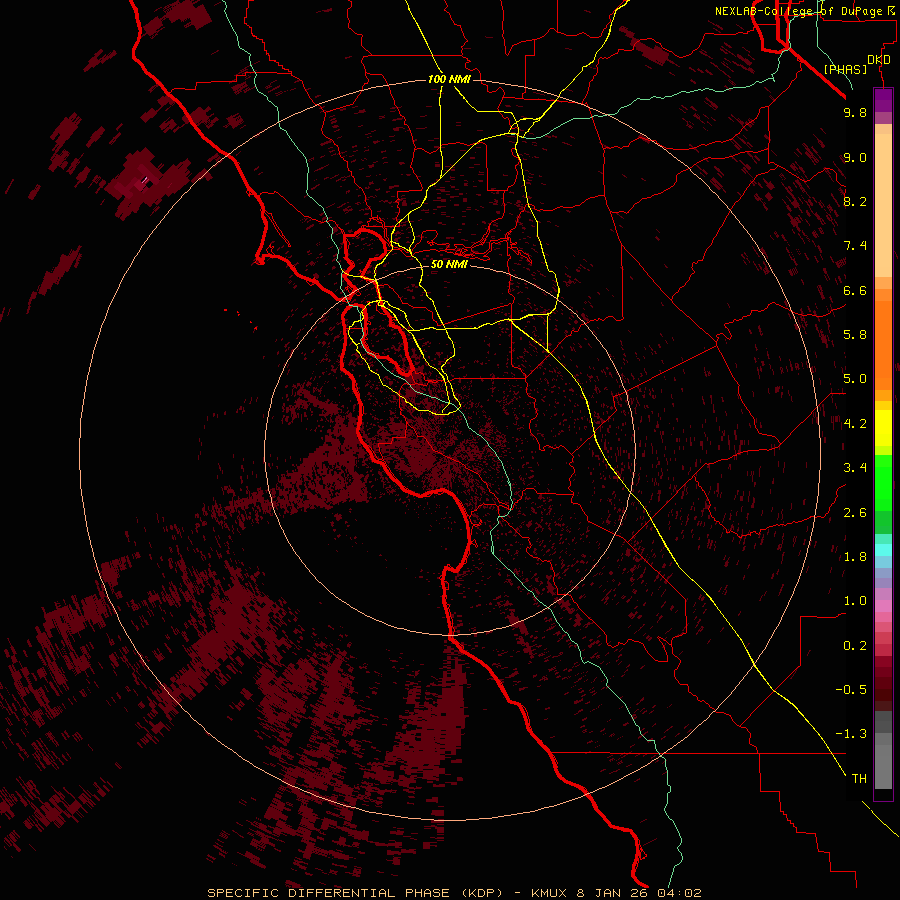Click the 9.8 value on the color scale
The height and width of the screenshot is (900, 900).
(855, 112)
